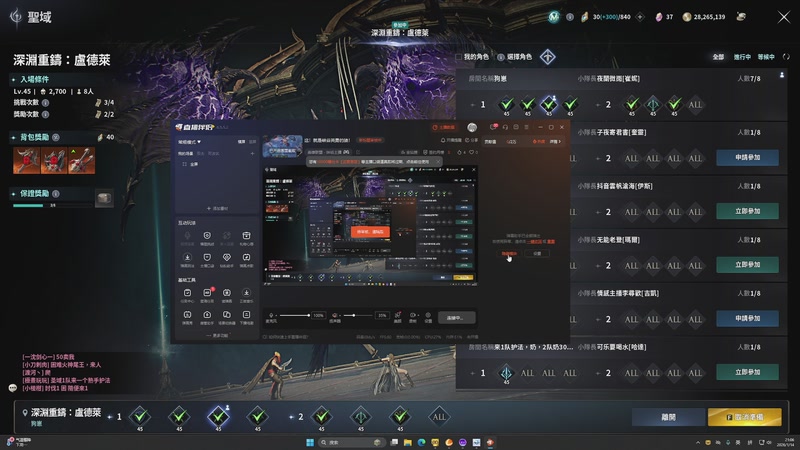Refresh the room list
Screen dimensions: 800x450
786,57
